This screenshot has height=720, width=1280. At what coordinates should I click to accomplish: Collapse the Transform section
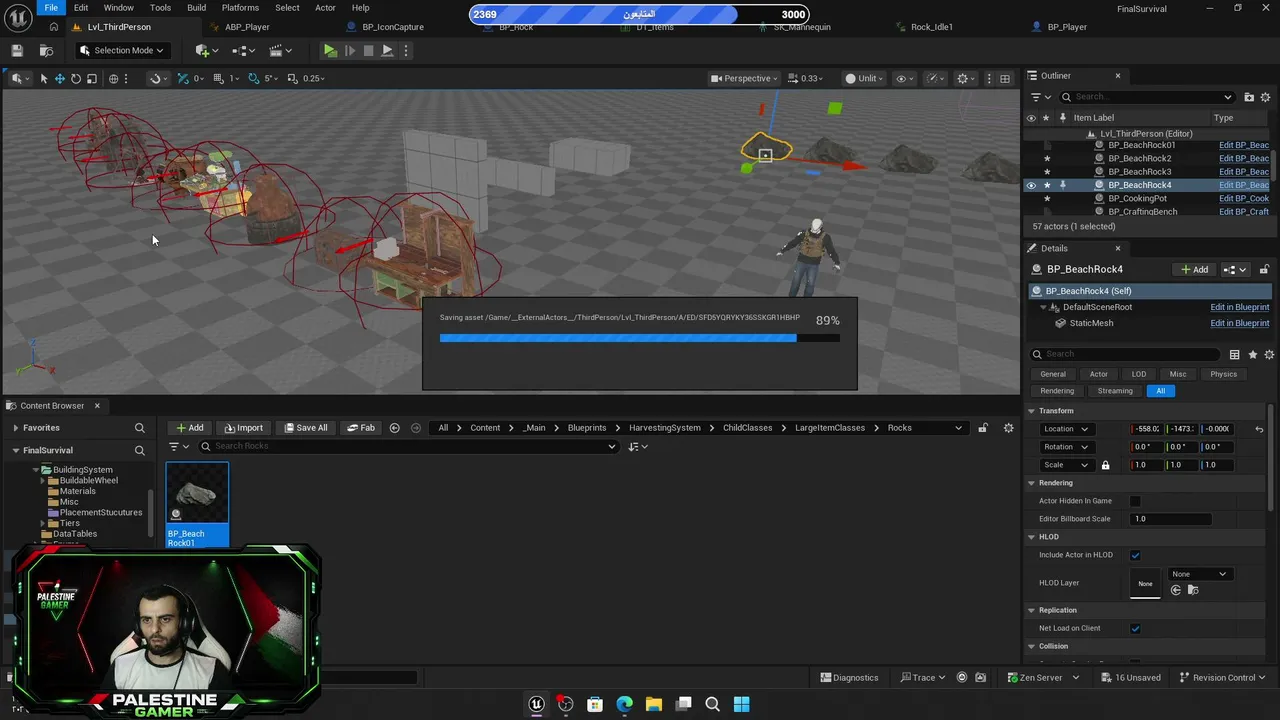1031,411
